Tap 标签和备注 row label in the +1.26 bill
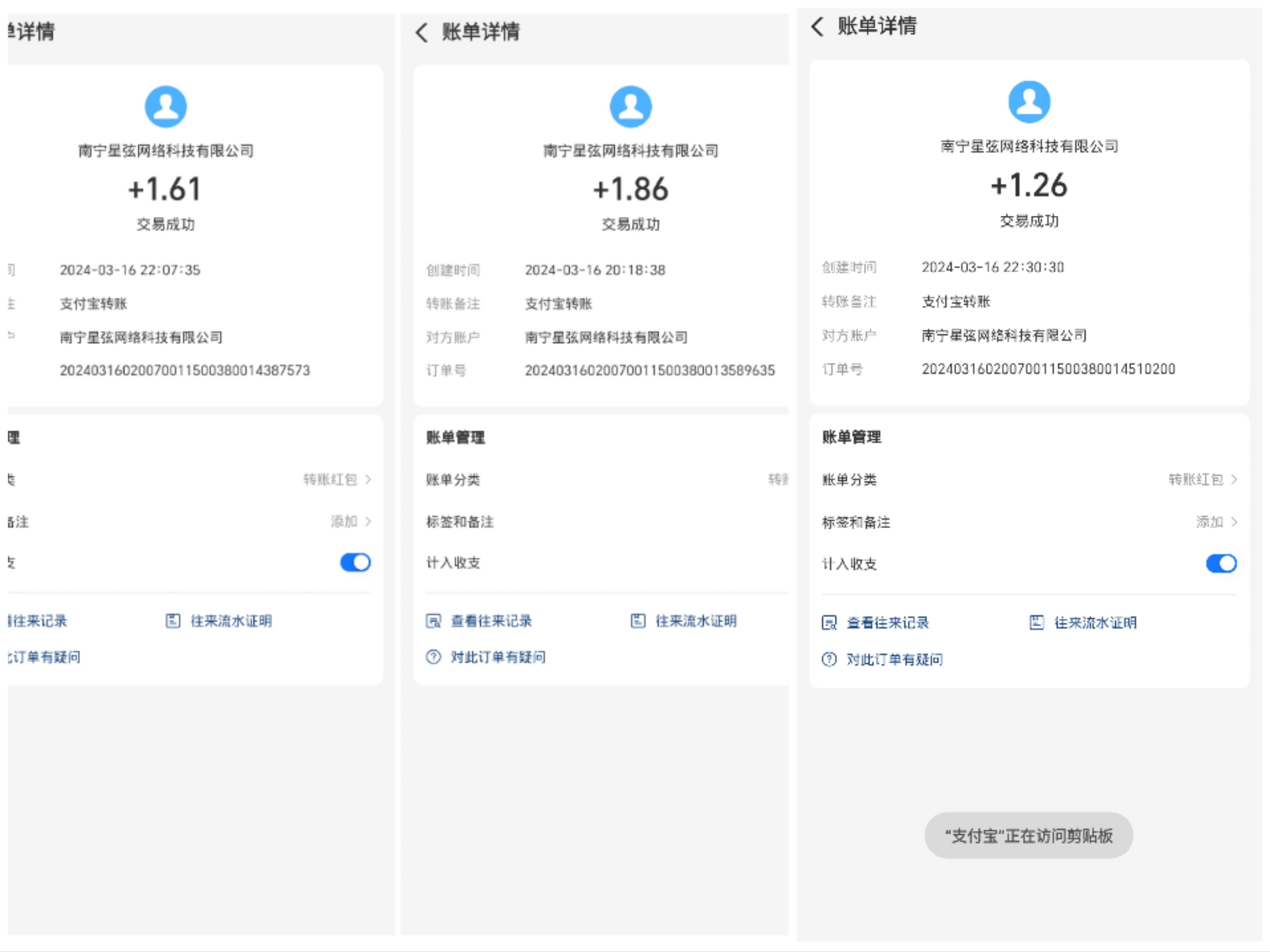 coord(856,522)
